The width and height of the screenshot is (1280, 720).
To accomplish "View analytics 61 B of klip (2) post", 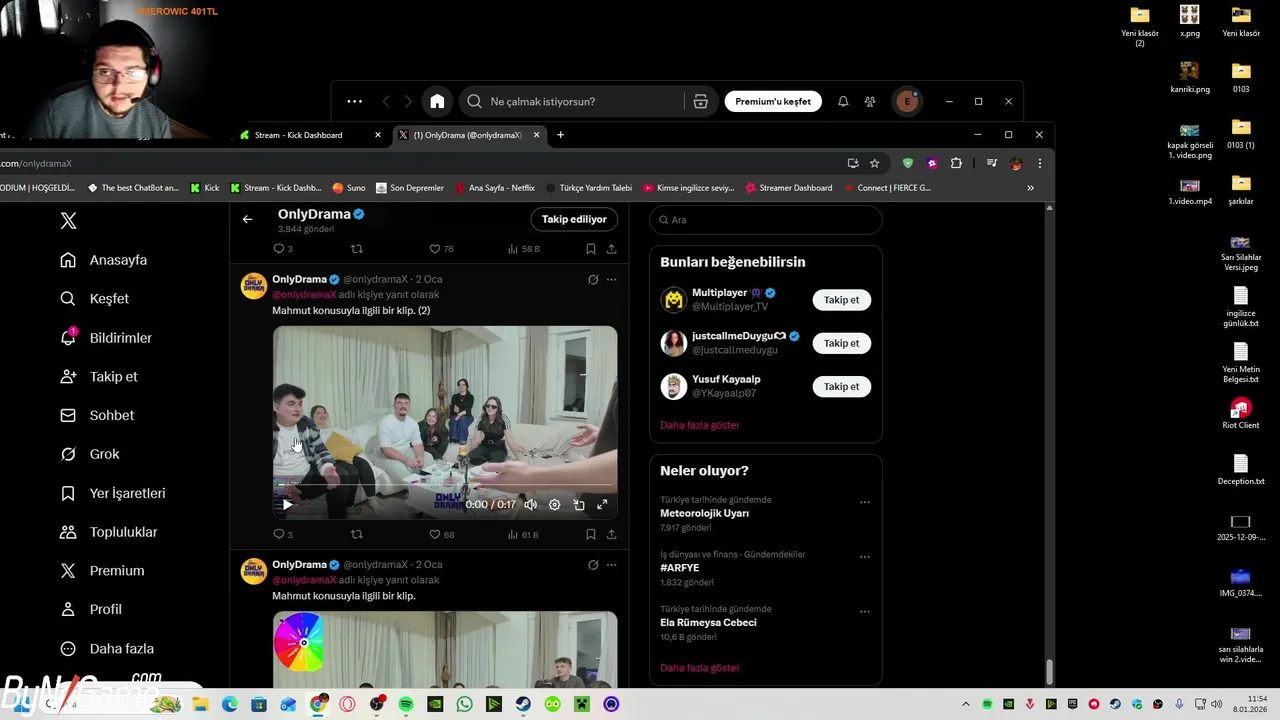I will coord(523,534).
